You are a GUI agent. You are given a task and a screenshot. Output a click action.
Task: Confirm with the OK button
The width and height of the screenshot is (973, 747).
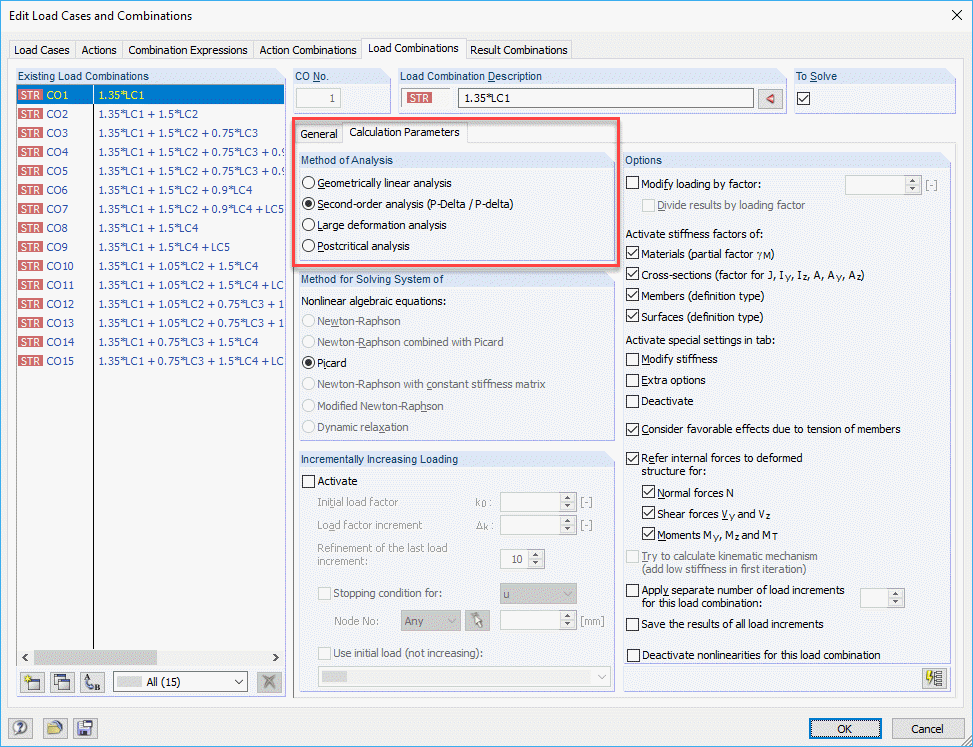(845, 728)
